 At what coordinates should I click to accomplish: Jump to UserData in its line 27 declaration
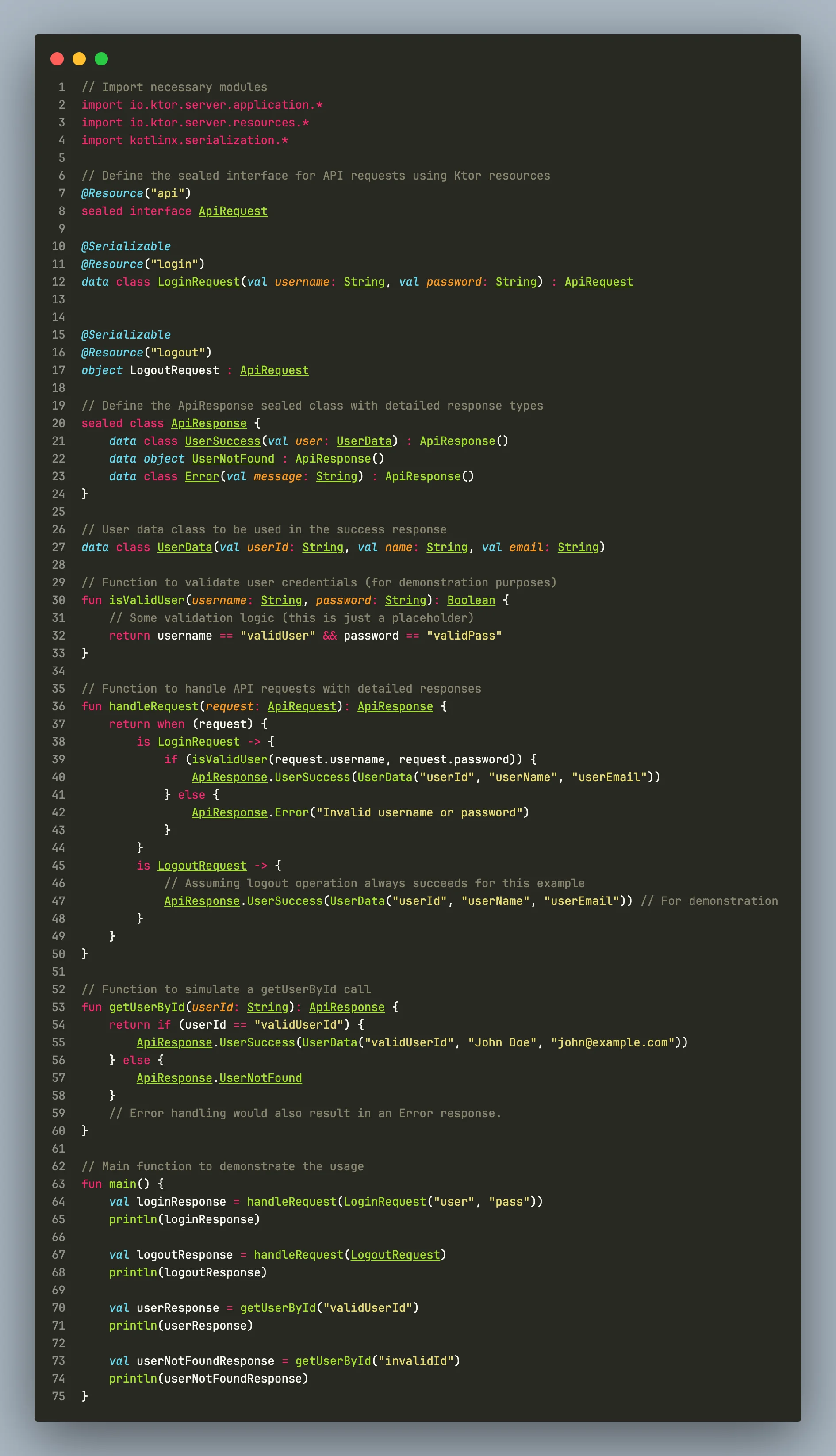(x=184, y=547)
